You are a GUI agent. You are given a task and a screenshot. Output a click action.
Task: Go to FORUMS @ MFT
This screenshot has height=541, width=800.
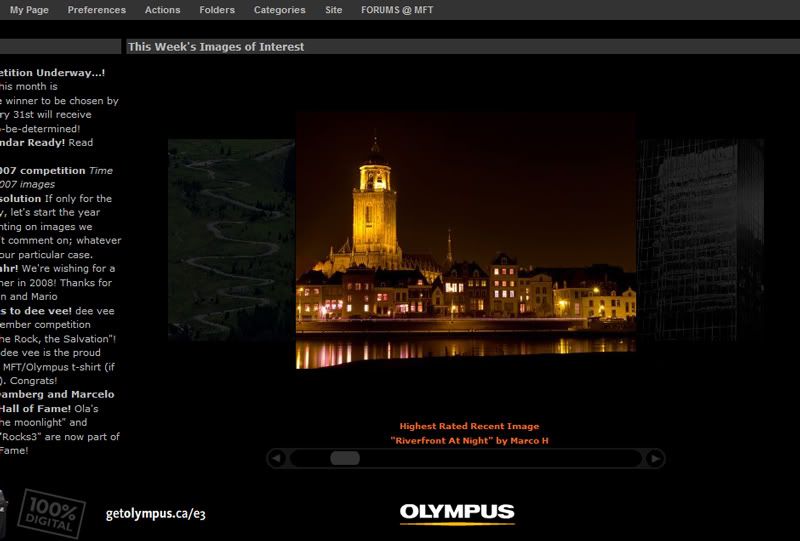(397, 10)
